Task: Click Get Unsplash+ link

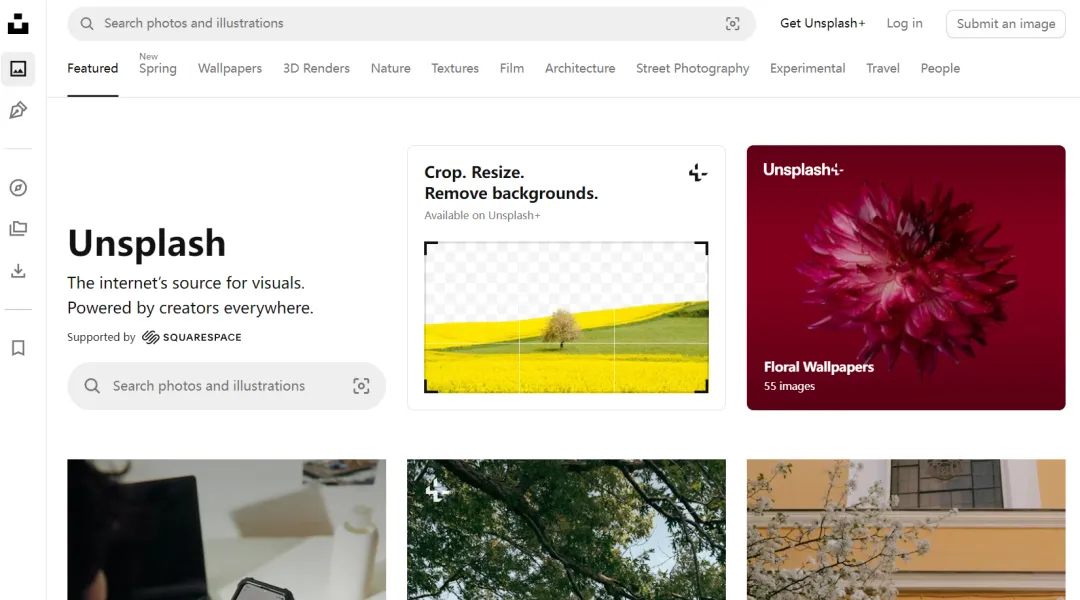Action: coord(822,23)
